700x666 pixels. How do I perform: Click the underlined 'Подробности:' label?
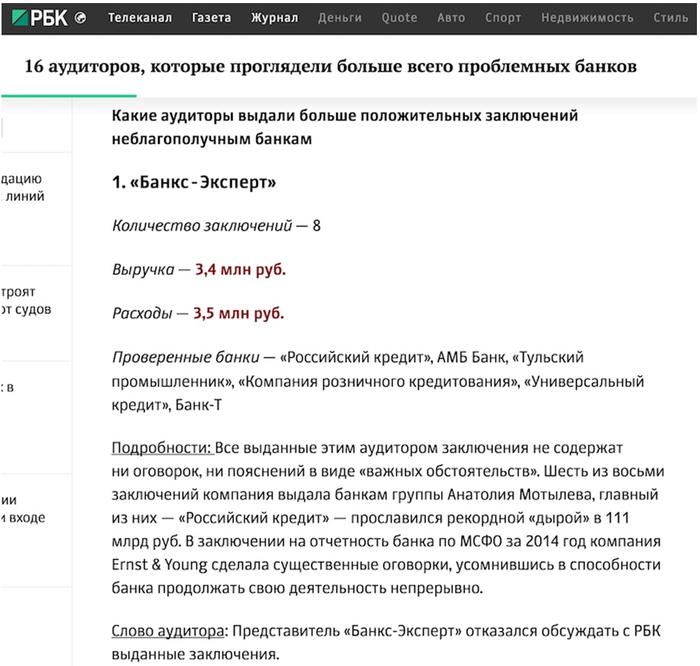162,448
